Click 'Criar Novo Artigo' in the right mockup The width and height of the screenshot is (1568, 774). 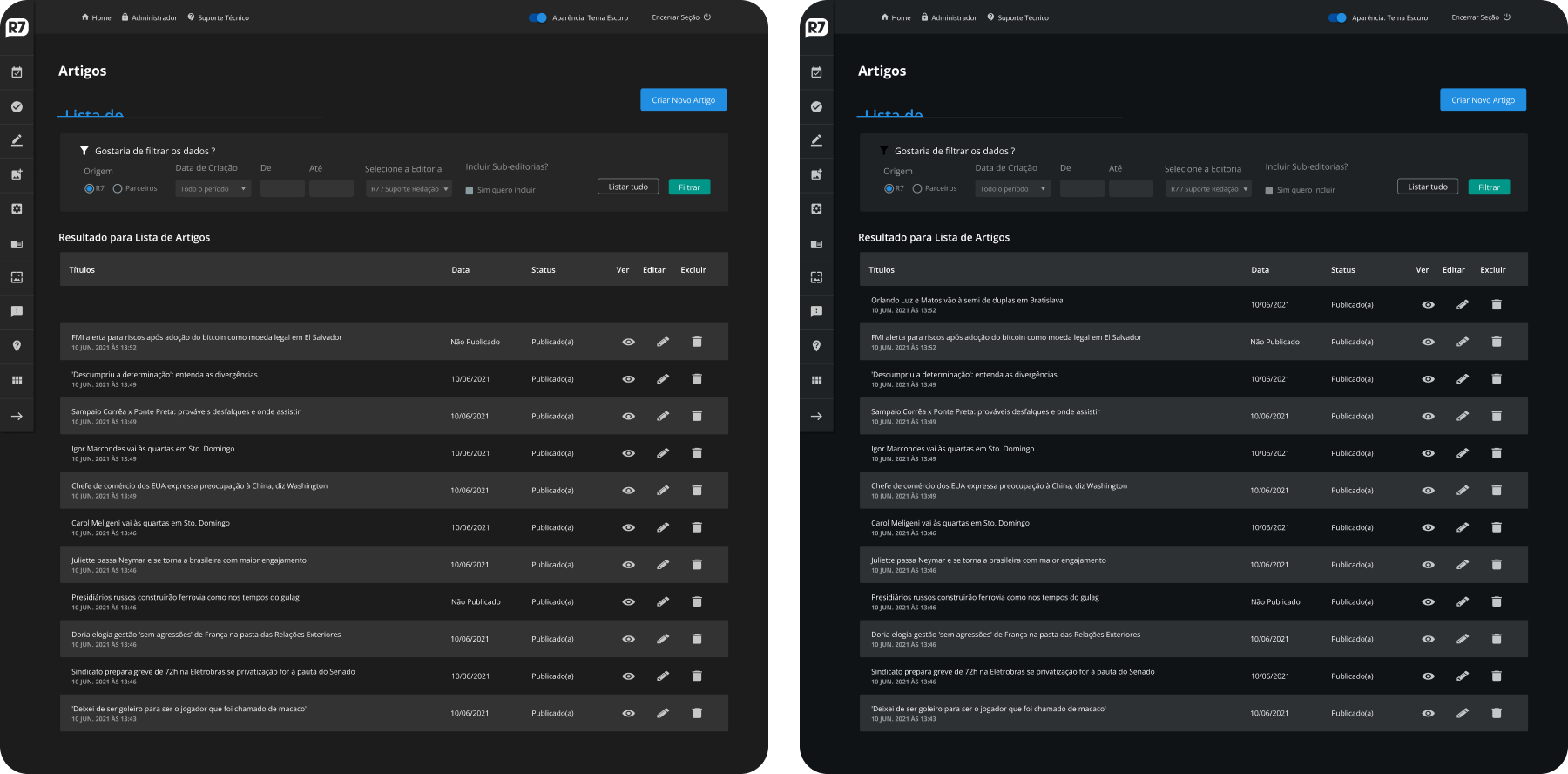click(1484, 99)
